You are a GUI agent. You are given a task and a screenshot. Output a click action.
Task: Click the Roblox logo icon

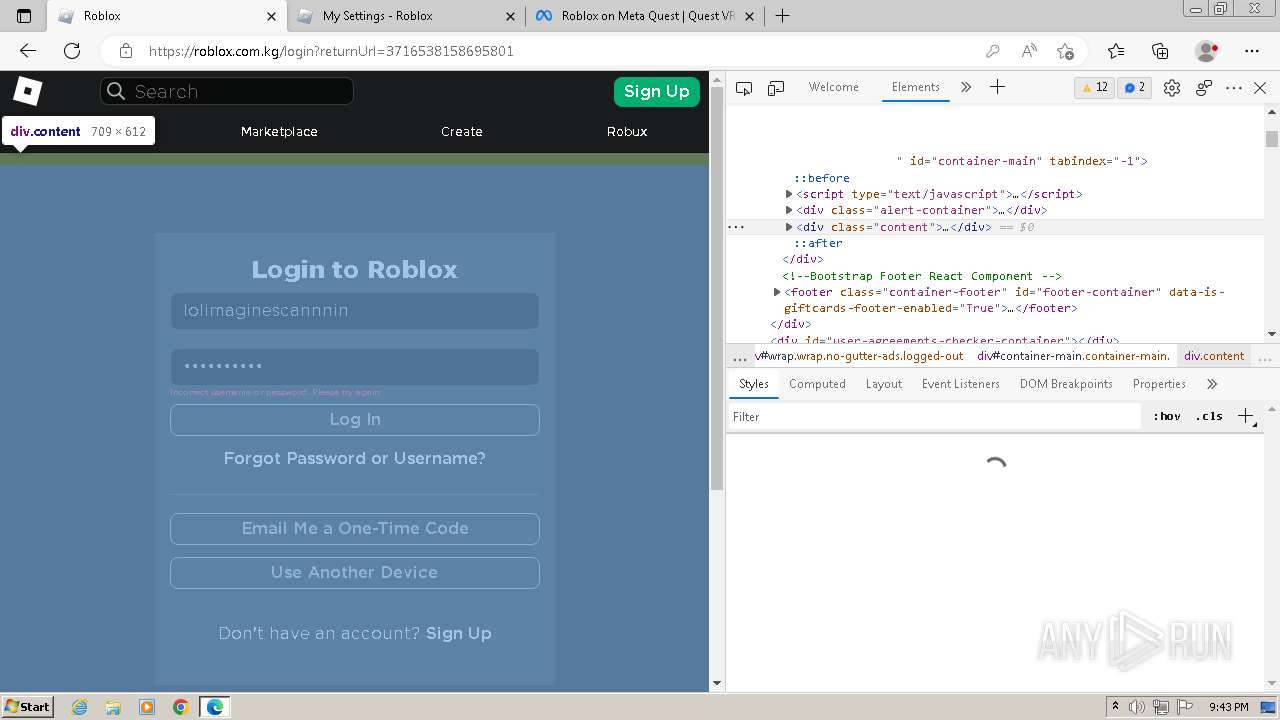click(x=27, y=91)
